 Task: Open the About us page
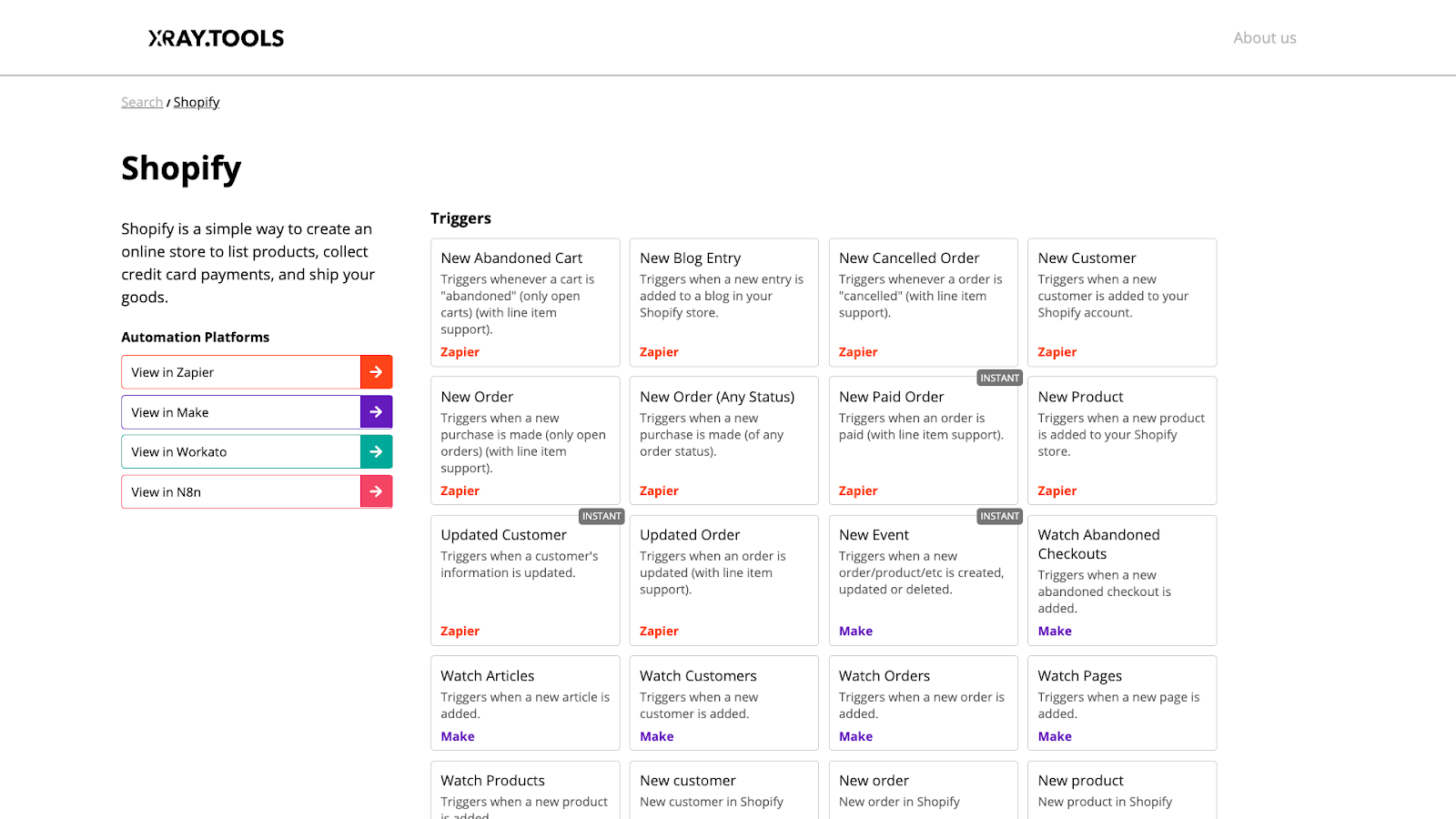(x=1264, y=38)
